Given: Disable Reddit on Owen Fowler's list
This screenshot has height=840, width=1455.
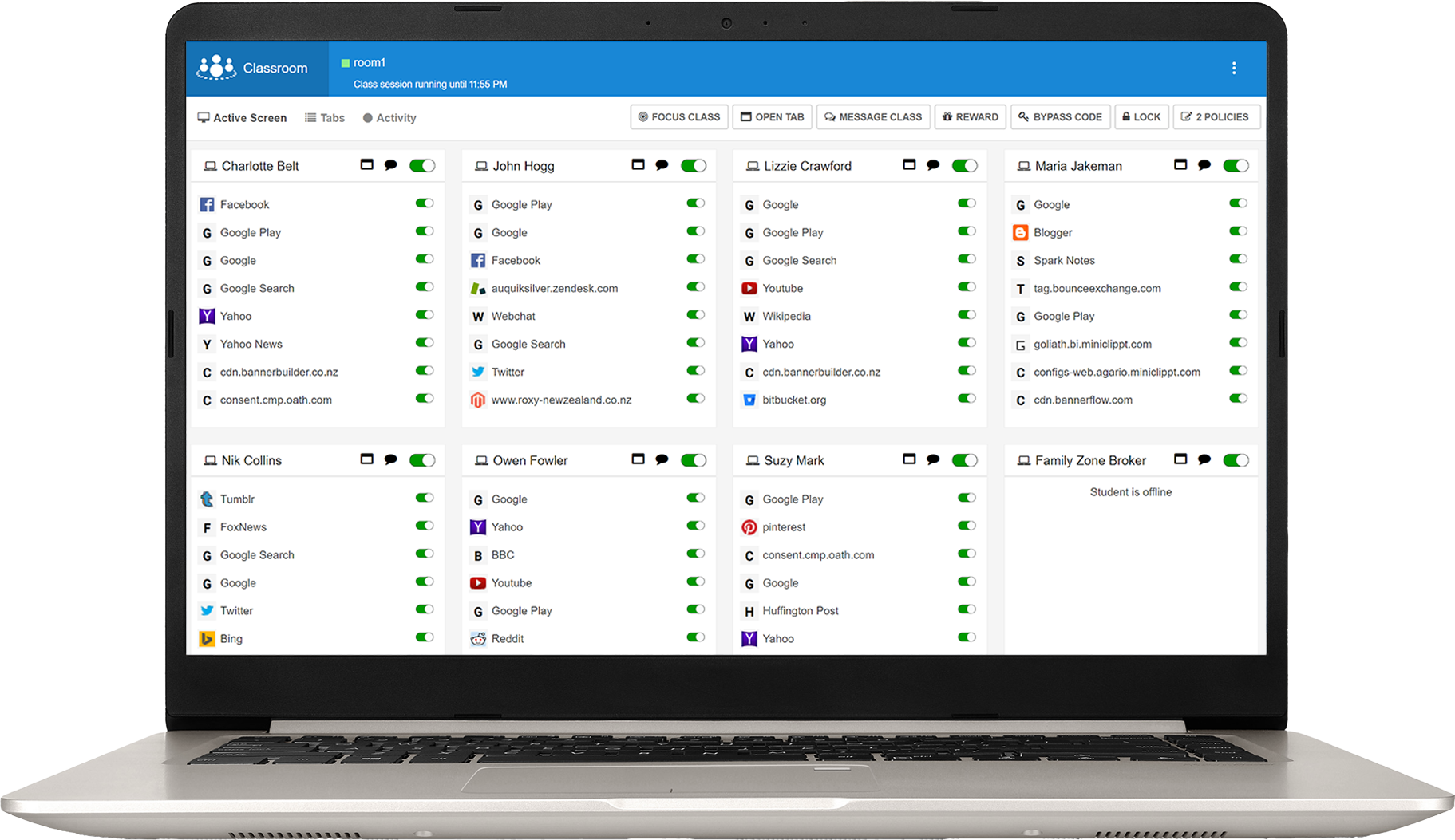Looking at the screenshot, I should tap(695, 637).
